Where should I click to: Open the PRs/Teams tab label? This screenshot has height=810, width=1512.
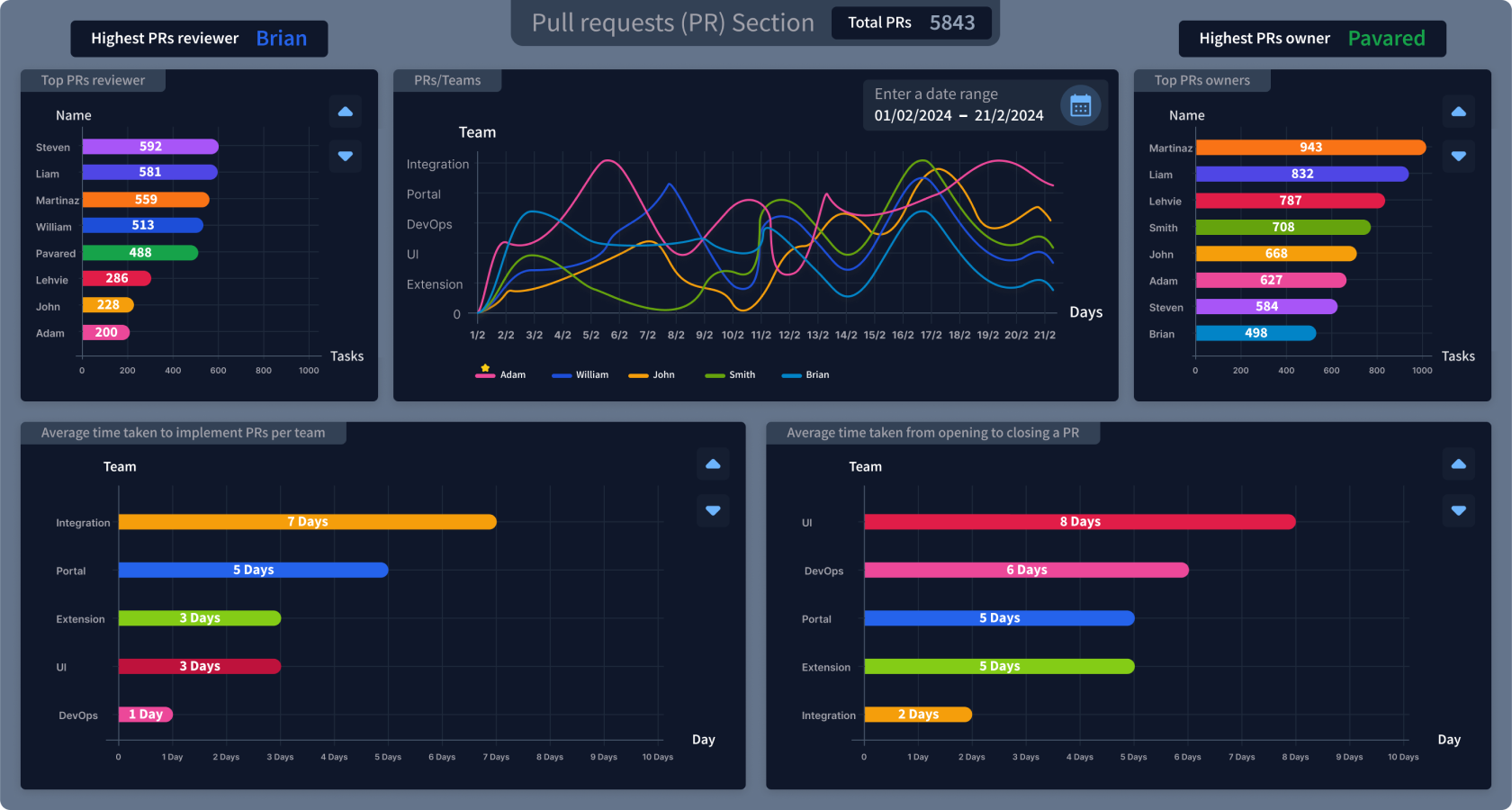(447, 80)
